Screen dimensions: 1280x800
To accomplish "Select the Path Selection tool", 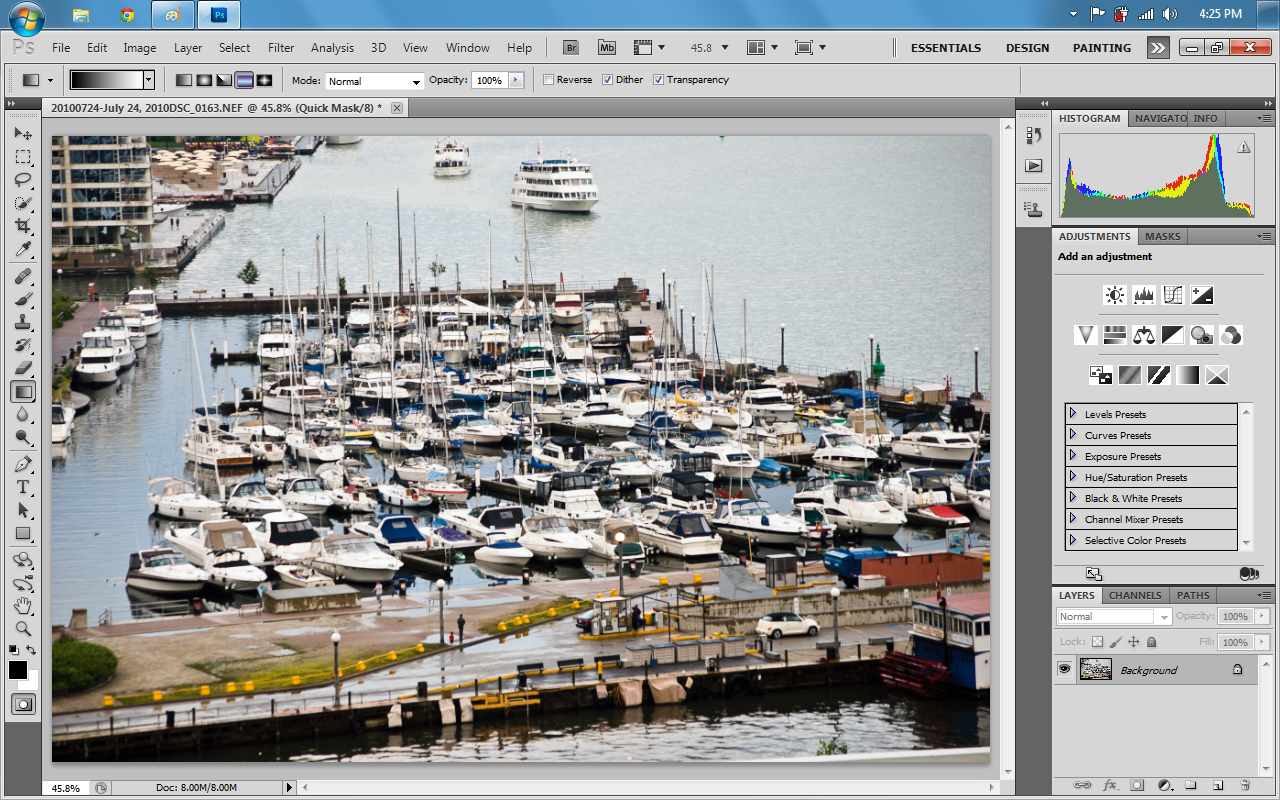I will (23, 510).
